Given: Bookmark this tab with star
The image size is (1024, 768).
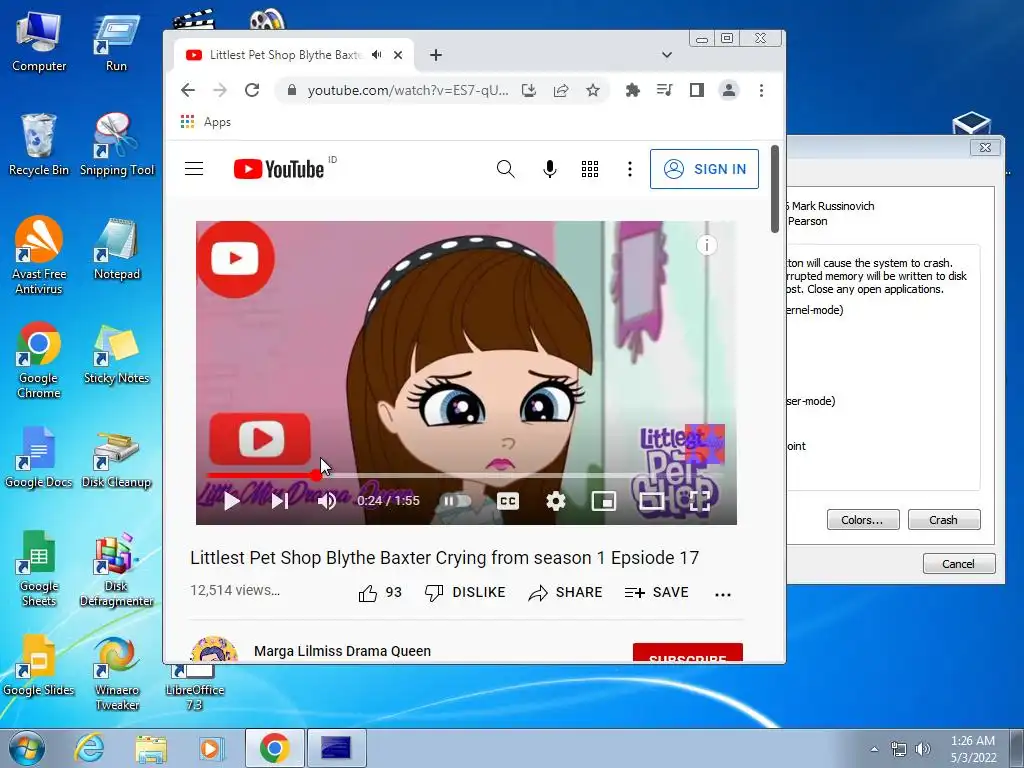Looking at the screenshot, I should (593, 90).
